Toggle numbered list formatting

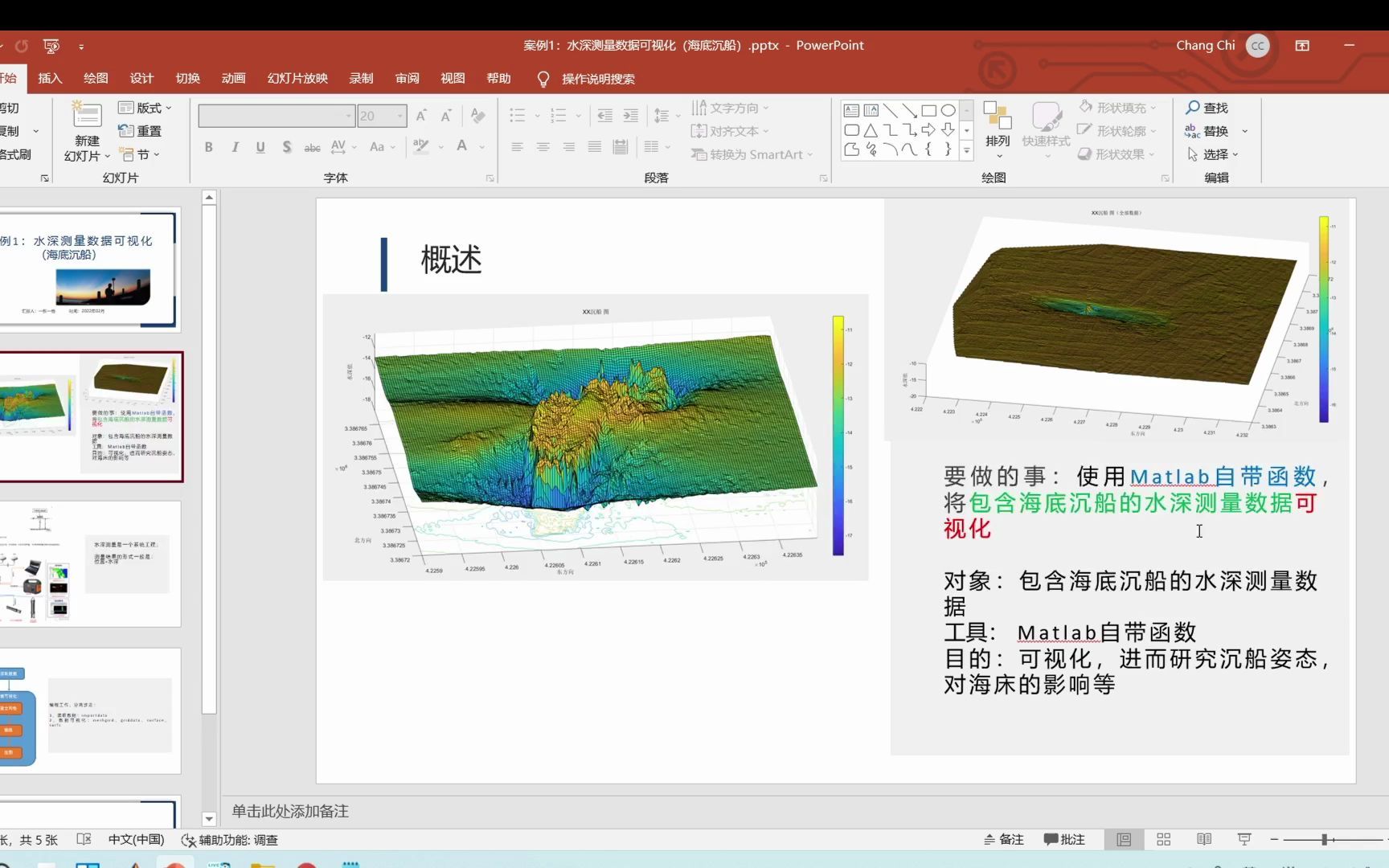pos(559,115)
